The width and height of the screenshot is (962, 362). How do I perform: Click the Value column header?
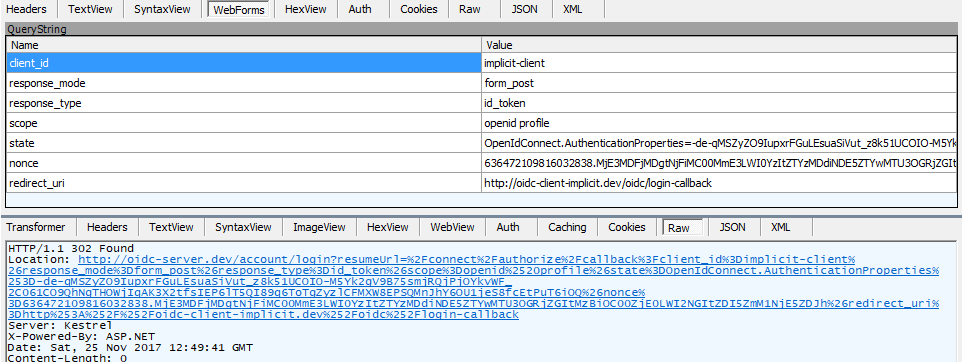pos(721,45)
